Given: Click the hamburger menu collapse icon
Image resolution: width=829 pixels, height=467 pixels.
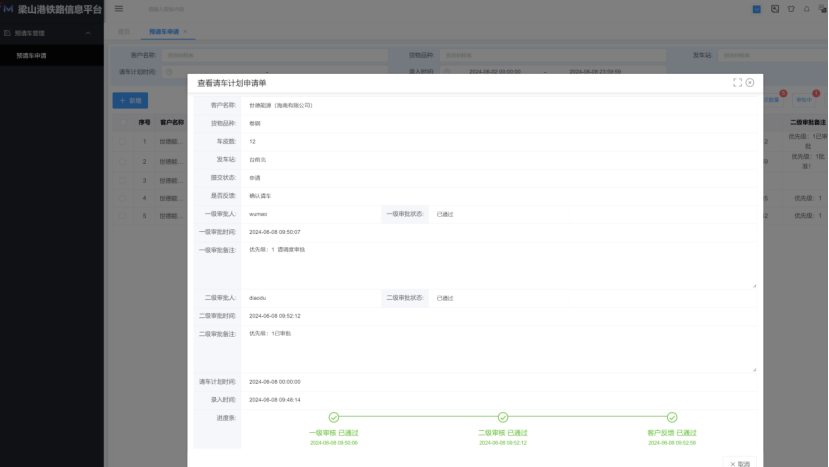Looking at the screenshot, I should [x=119, y=9].
